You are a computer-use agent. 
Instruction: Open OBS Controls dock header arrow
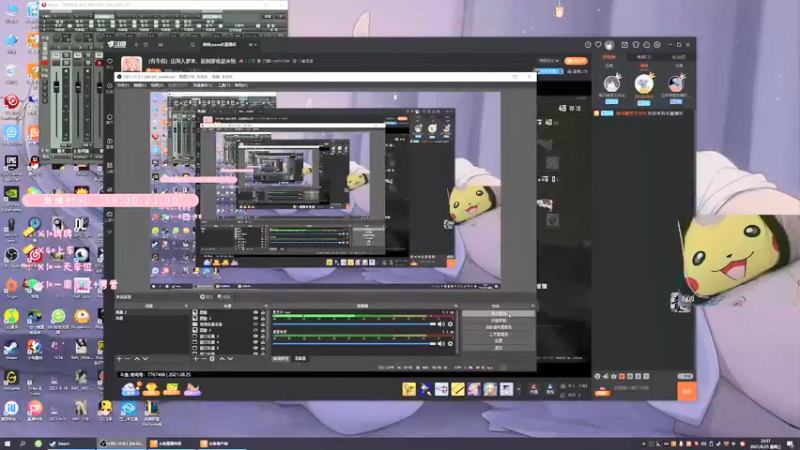(x=533, y=306)
